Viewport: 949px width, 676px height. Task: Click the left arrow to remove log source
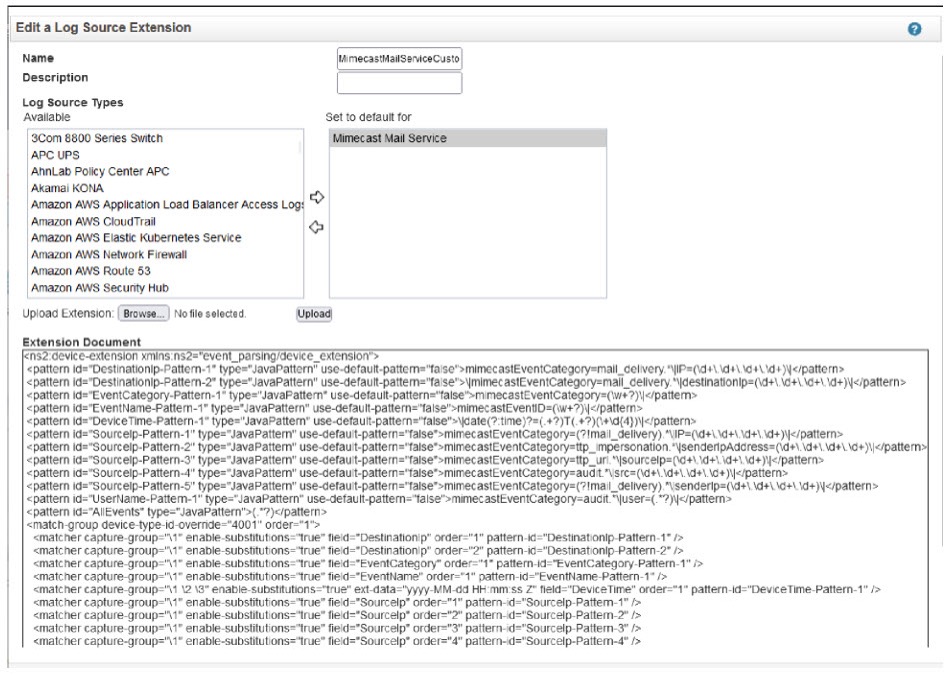point(315,228)
